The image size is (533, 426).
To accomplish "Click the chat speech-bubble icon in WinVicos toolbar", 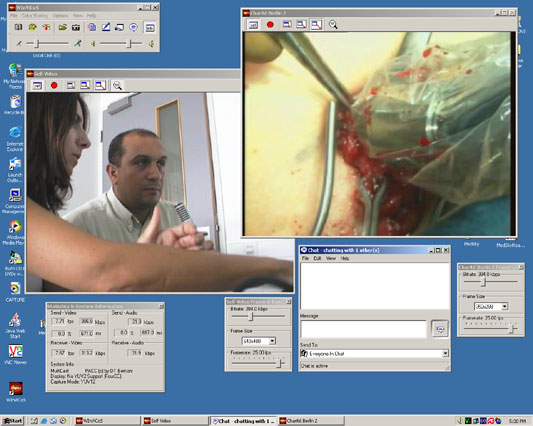I will (x=134, y=27).
